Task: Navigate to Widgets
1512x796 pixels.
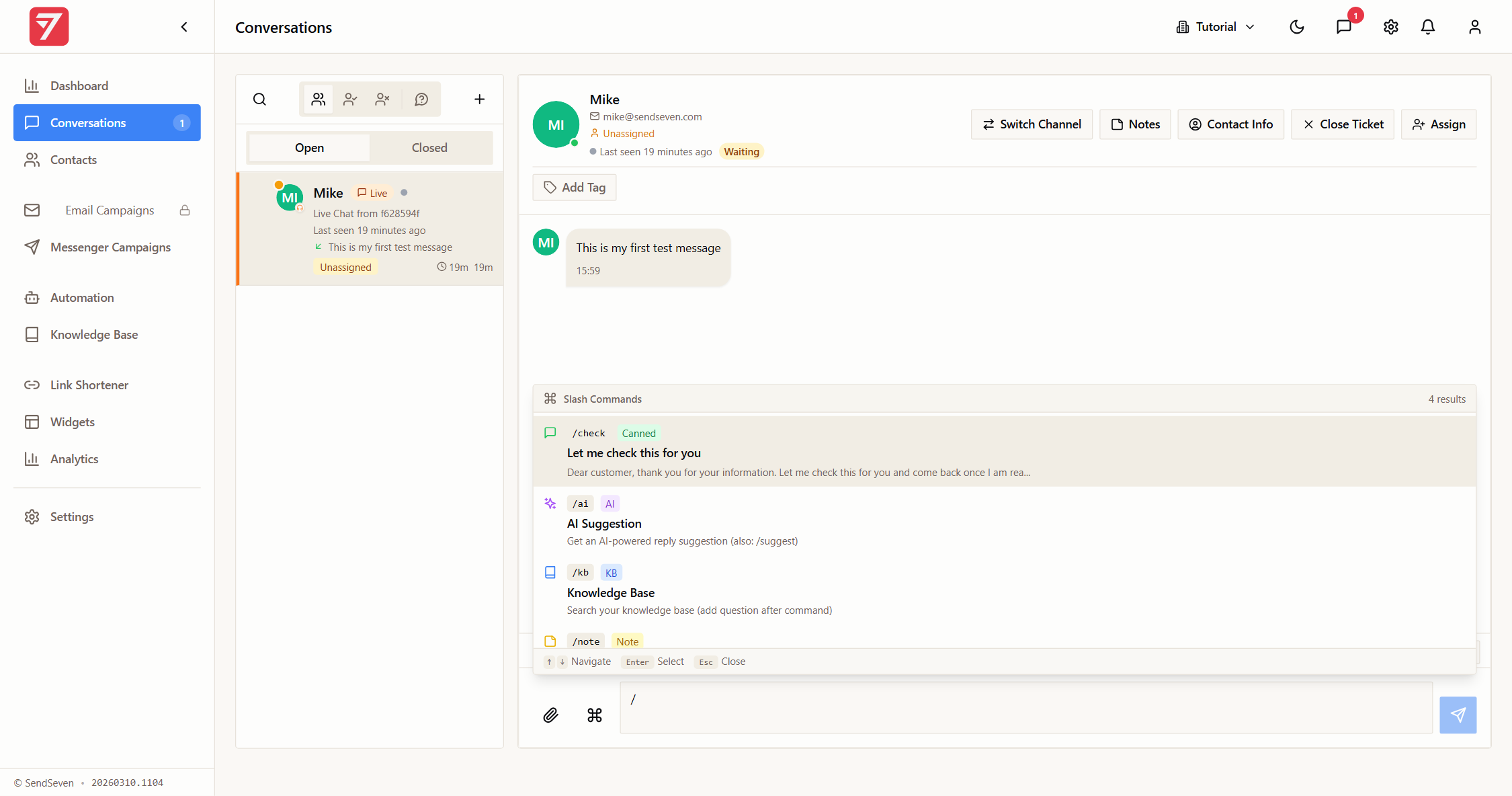Action: (107, 422)
